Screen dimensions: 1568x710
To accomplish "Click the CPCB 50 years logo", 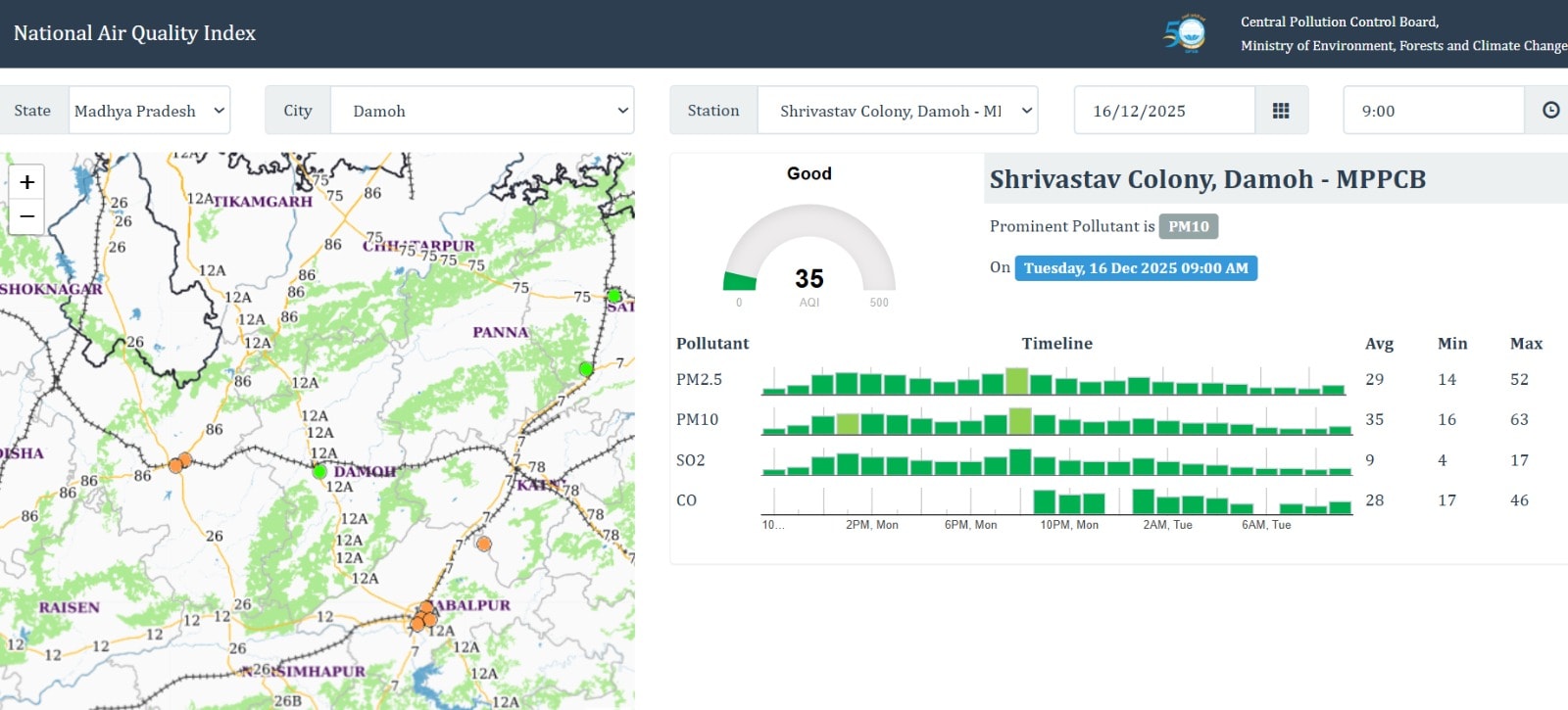I will tap(1186, 33).
